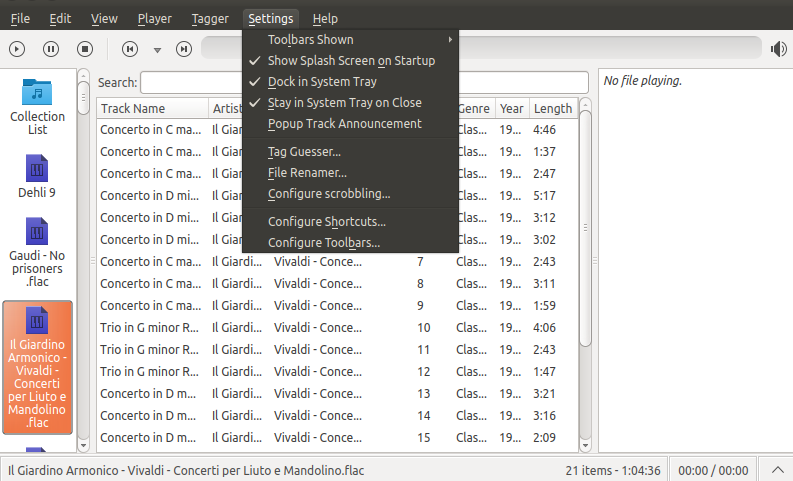Viewport: 793px width, 481px height.
Task: Sort by Length column header
Action: click(x=553, y=108)
